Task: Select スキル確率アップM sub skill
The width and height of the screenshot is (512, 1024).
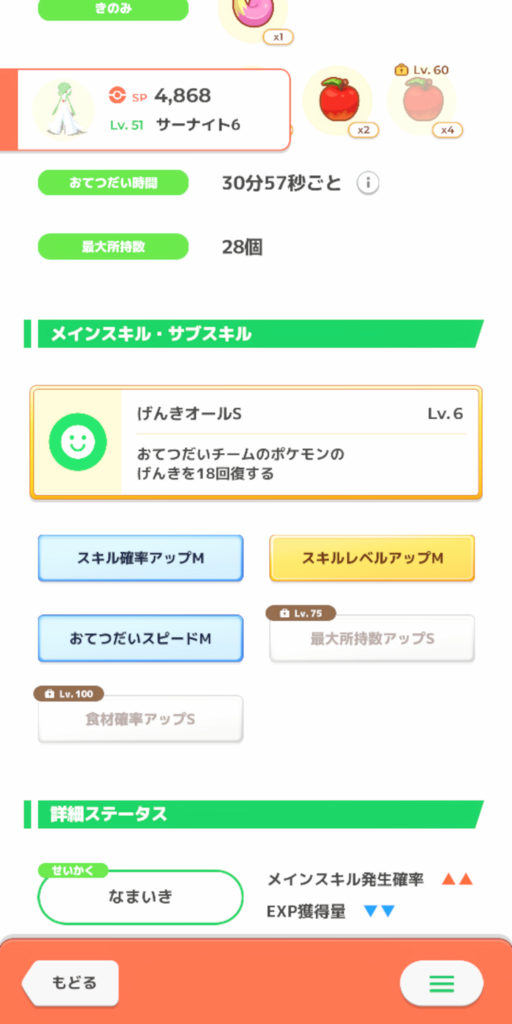Action: (x=140, y=558)
